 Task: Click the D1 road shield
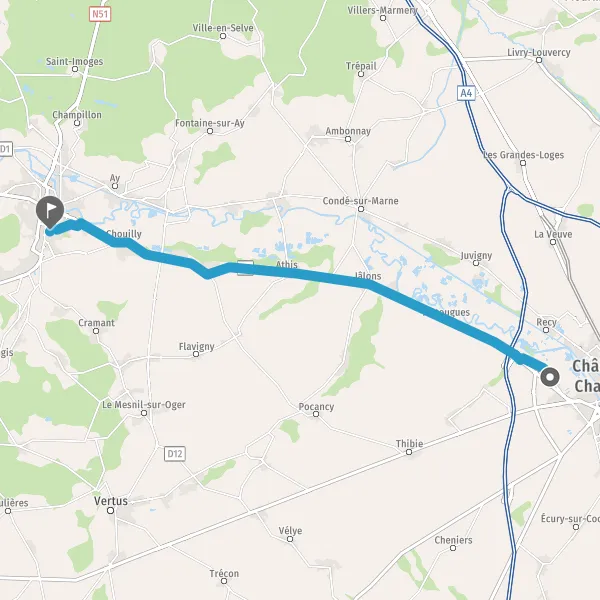pos(5,149)
